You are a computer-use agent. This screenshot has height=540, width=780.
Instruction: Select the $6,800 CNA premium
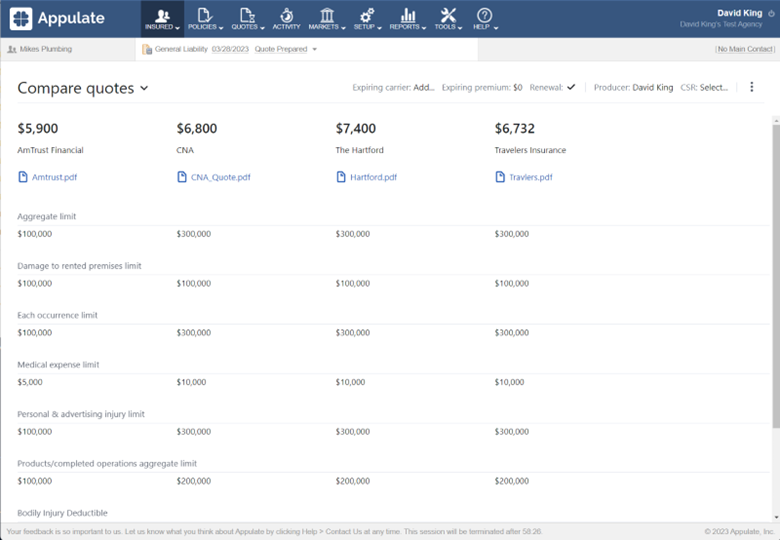197,129
